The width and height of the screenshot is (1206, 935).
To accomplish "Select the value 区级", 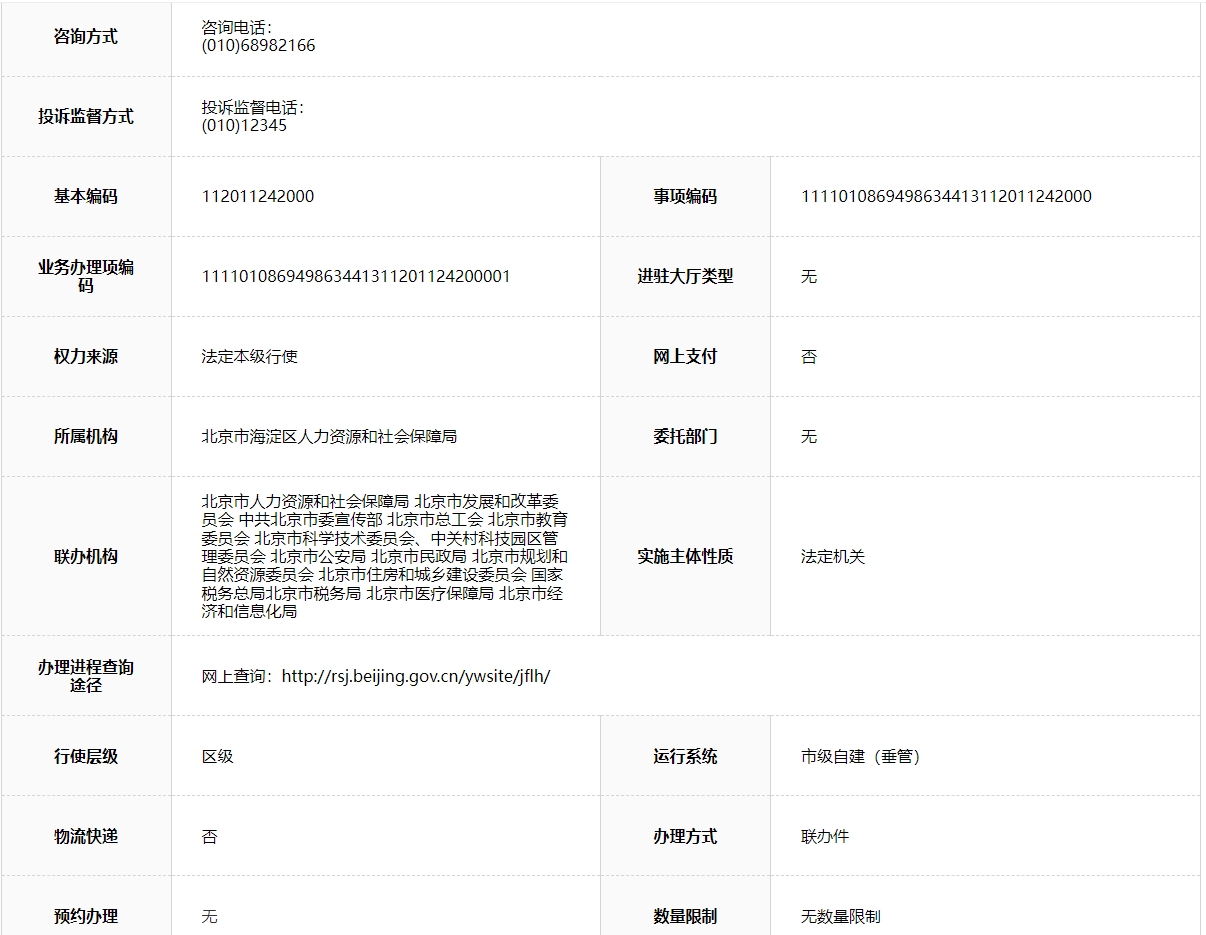I will (x=218, y=757).
